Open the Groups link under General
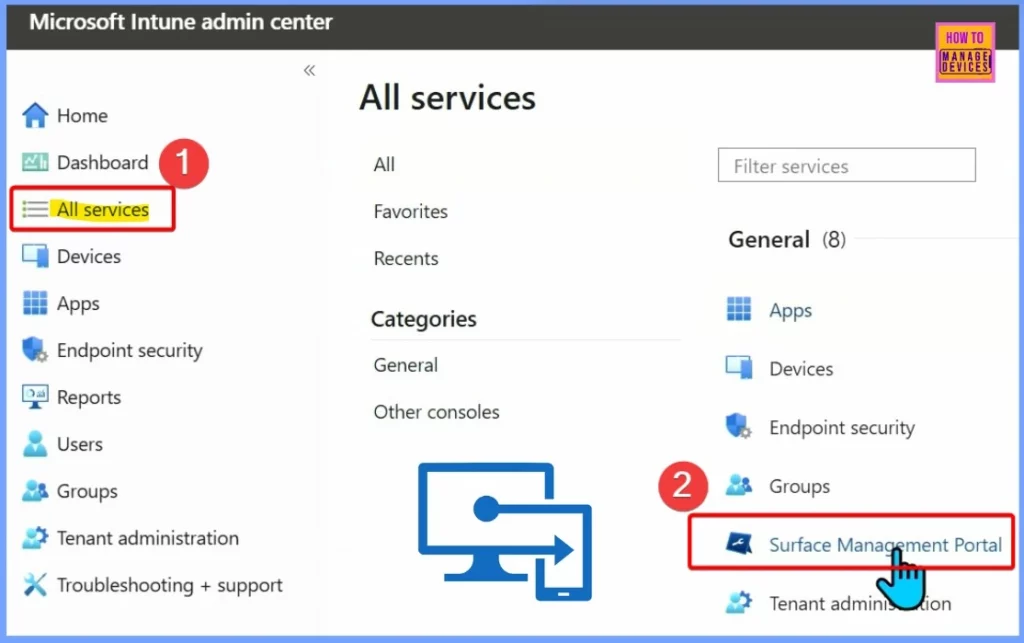The width and height of the screenshot is (1024, 643). click(799, 487)
